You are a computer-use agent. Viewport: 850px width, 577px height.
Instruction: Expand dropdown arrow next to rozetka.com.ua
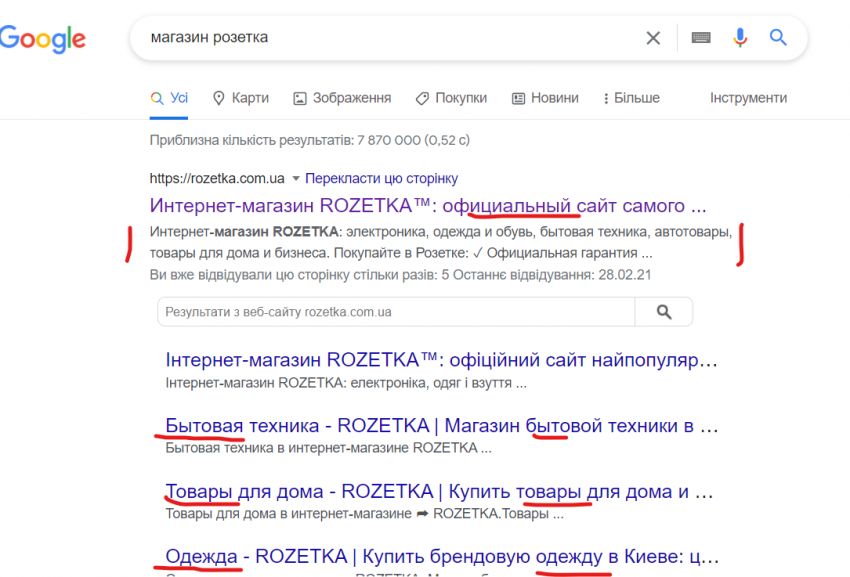coord(296,178)
